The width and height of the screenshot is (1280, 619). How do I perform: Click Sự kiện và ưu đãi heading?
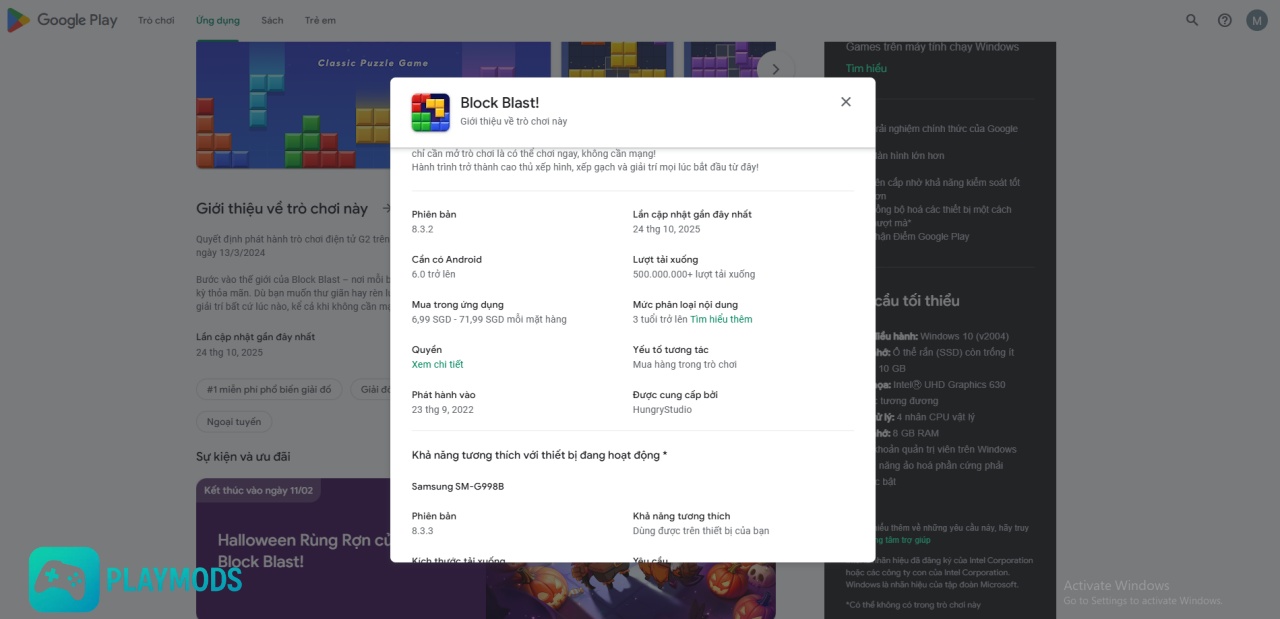tap(243, 457)
